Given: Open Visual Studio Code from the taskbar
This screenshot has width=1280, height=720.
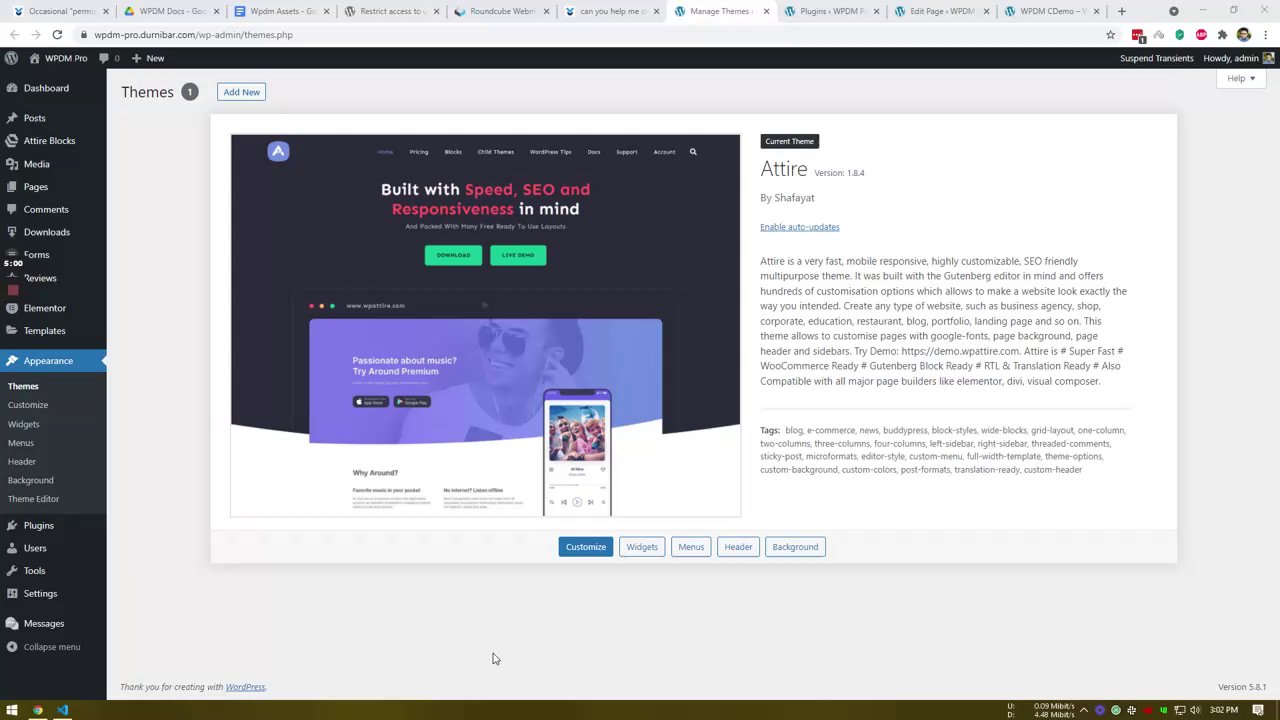Looking at the screenshot, I should pos(63,710).
